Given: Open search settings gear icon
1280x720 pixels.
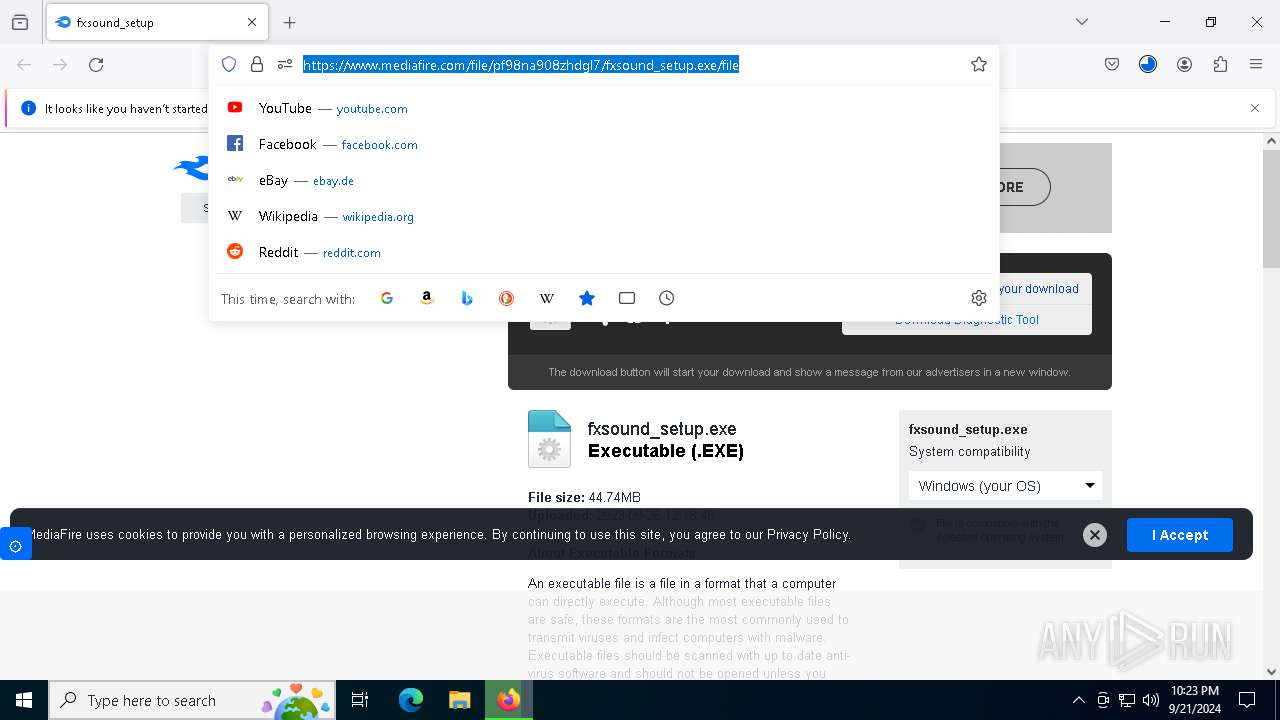Looking at the screenshot, I should [x=979, y=298].
